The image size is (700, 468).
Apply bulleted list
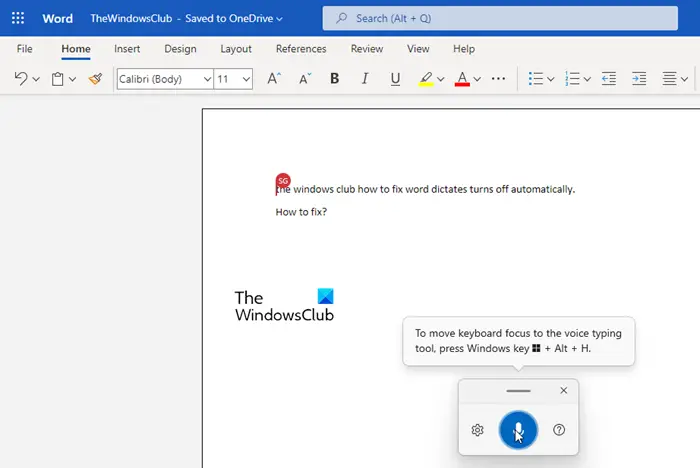click(x=535, y=79)
